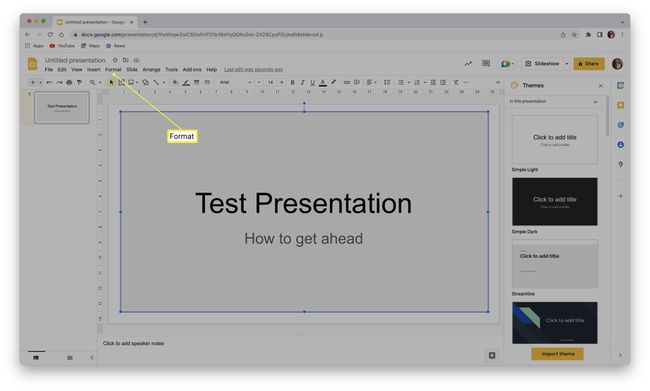Viewport: 650px width, 391px height.
Task: Select the Line tool icon
Action: pyautogui.click(x=156, y=83)
